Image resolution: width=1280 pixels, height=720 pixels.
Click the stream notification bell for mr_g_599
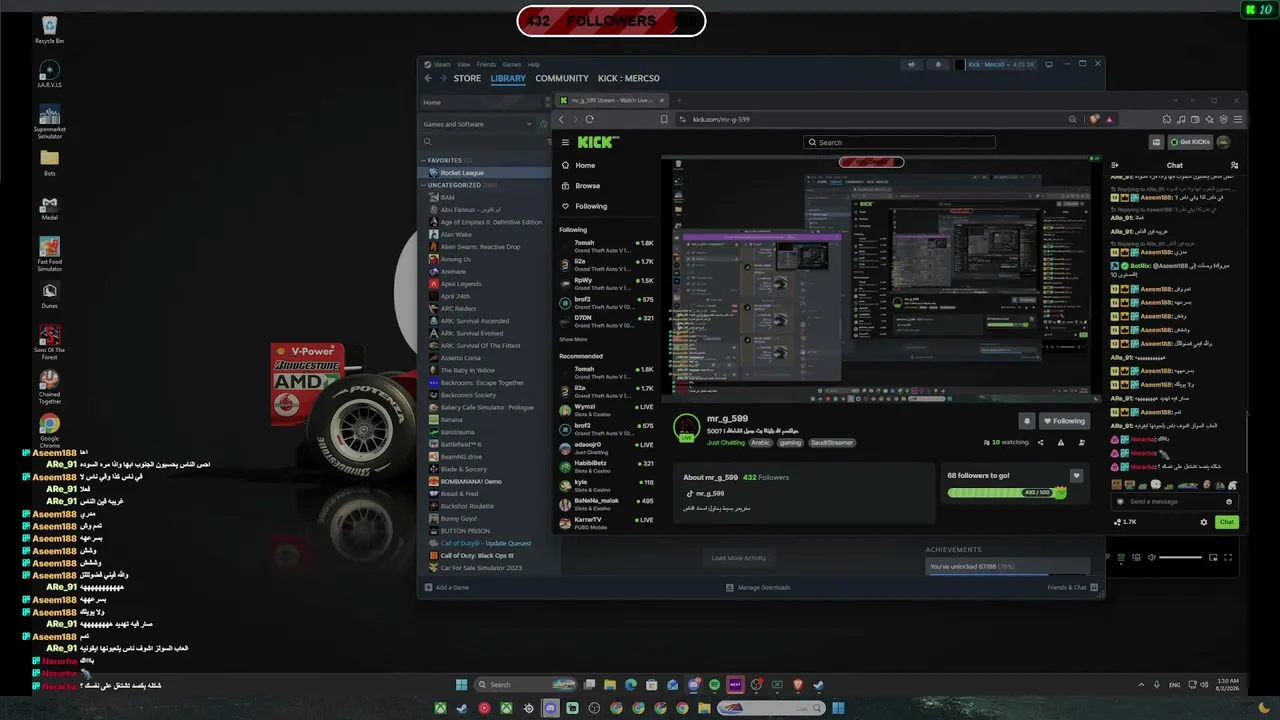1026,421
